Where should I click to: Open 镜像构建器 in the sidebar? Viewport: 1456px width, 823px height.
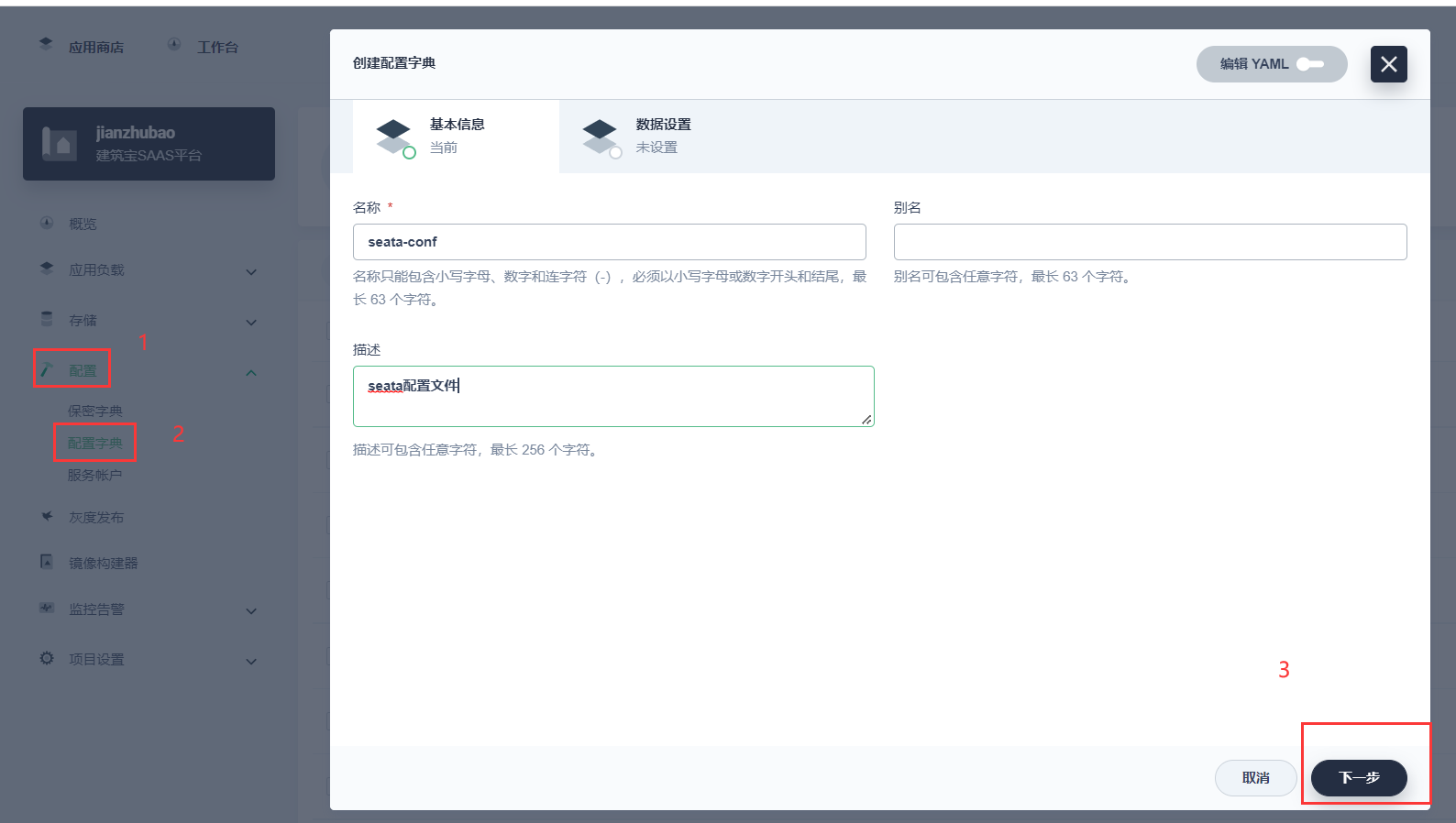coord(104,563)
